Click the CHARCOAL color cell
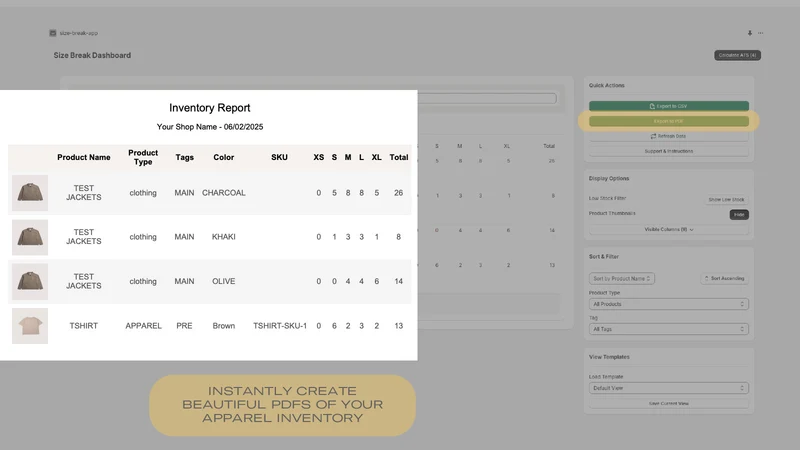Image resolution: width=800 pixels, height=450 pixels. (223, 193)
